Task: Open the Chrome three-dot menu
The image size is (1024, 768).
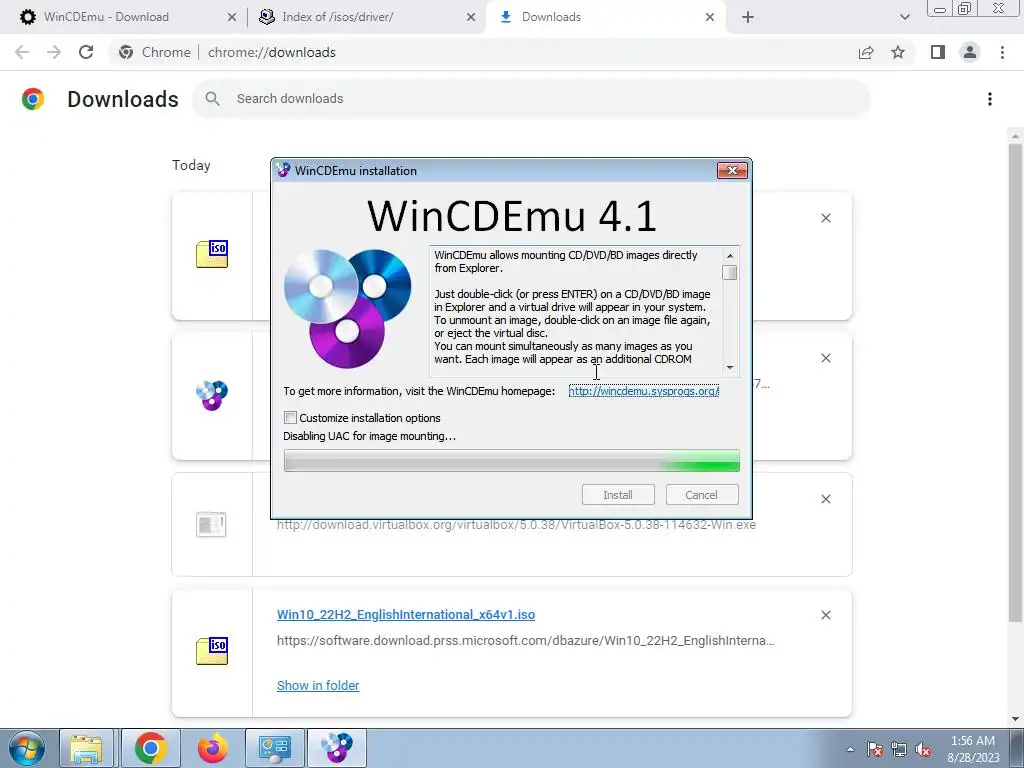Action: coord(1002,52)
